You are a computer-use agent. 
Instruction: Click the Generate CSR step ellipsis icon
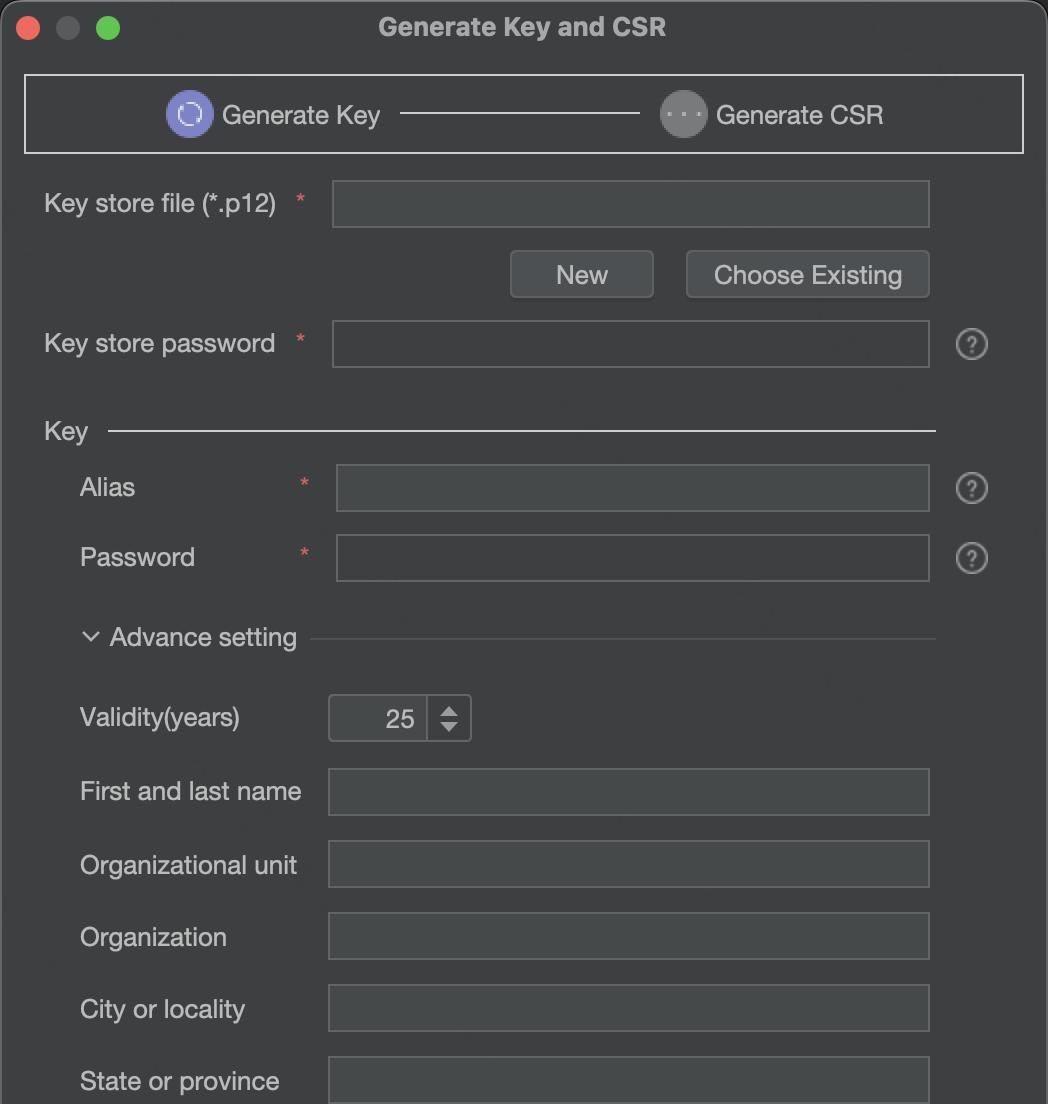[683, 114]
